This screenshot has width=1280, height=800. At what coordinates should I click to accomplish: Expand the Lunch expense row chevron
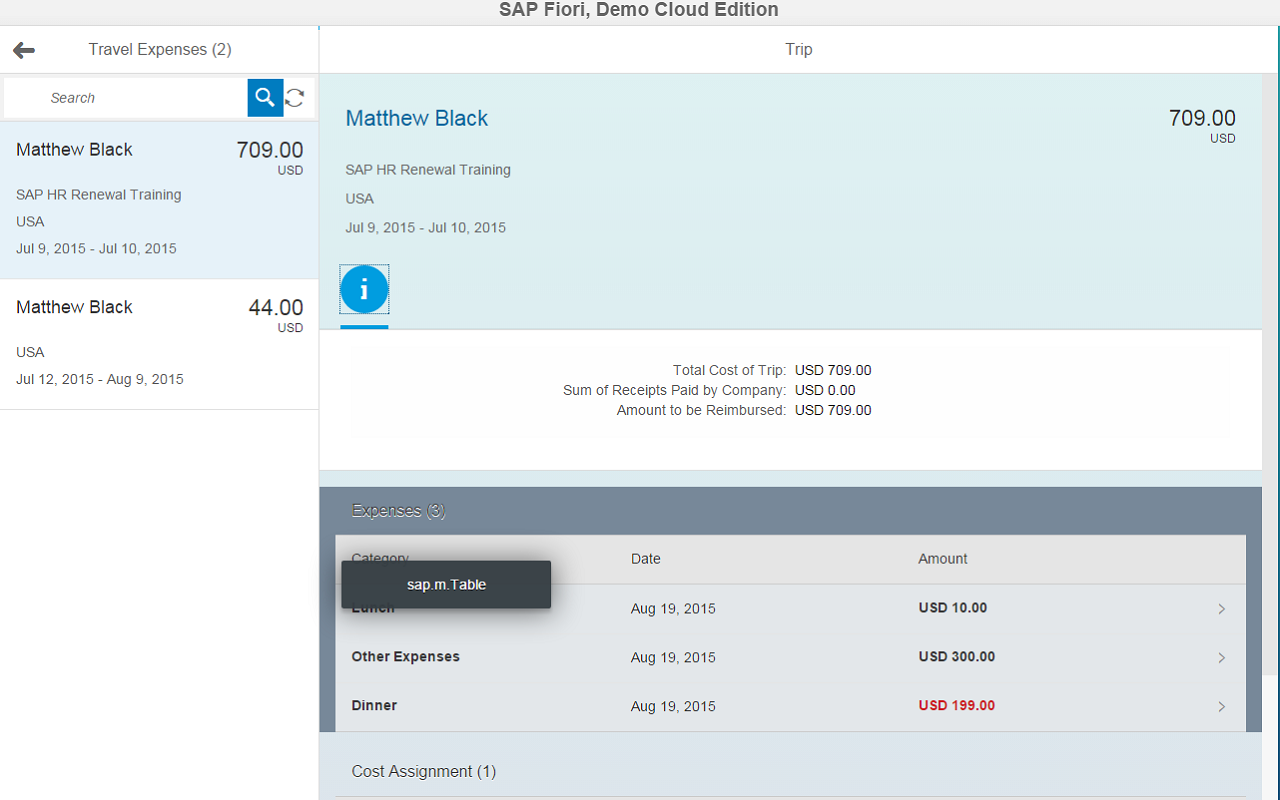pos(1221,609)
